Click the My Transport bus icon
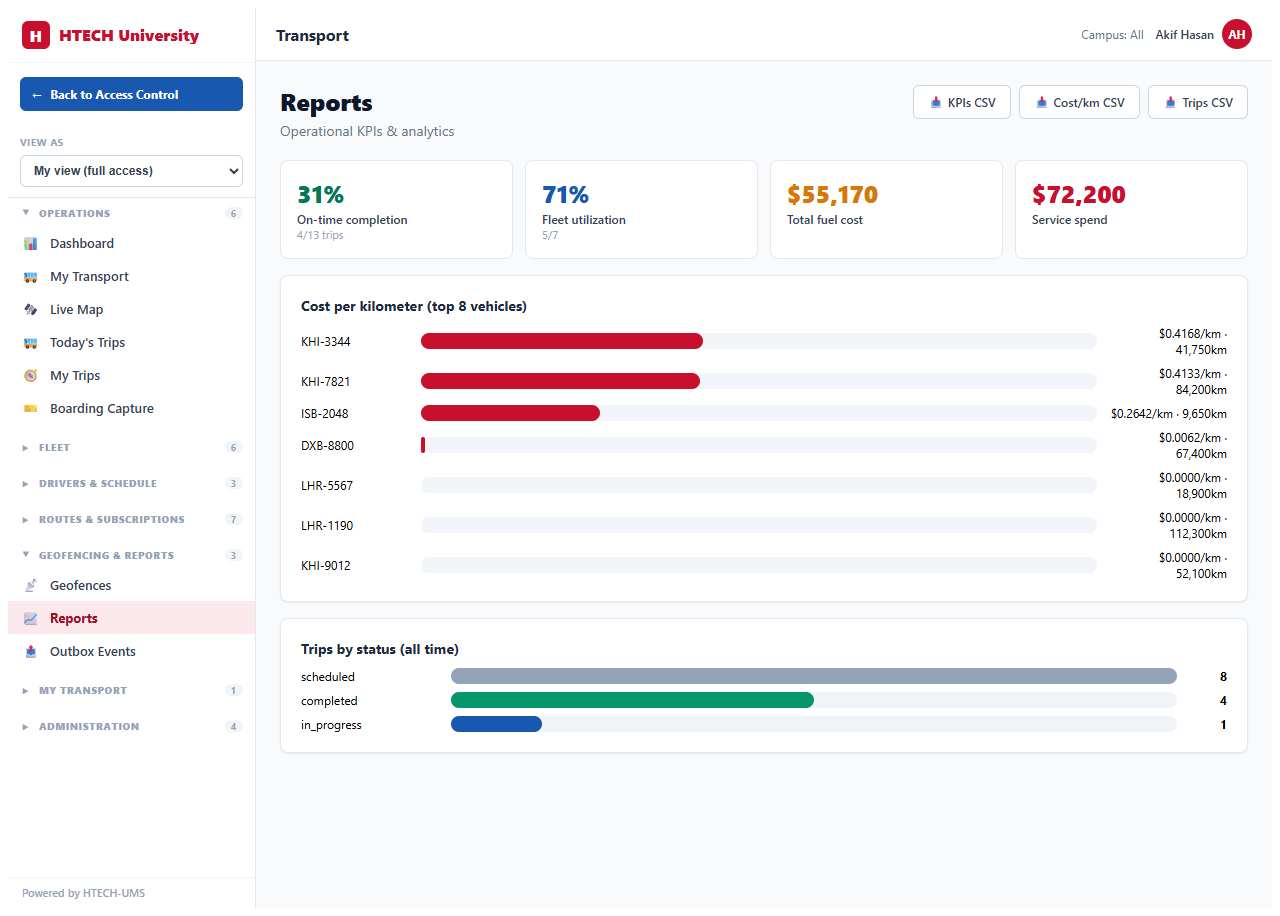Image resolution: width=1280 pixels, height=916 pixels. click(31, 277)
